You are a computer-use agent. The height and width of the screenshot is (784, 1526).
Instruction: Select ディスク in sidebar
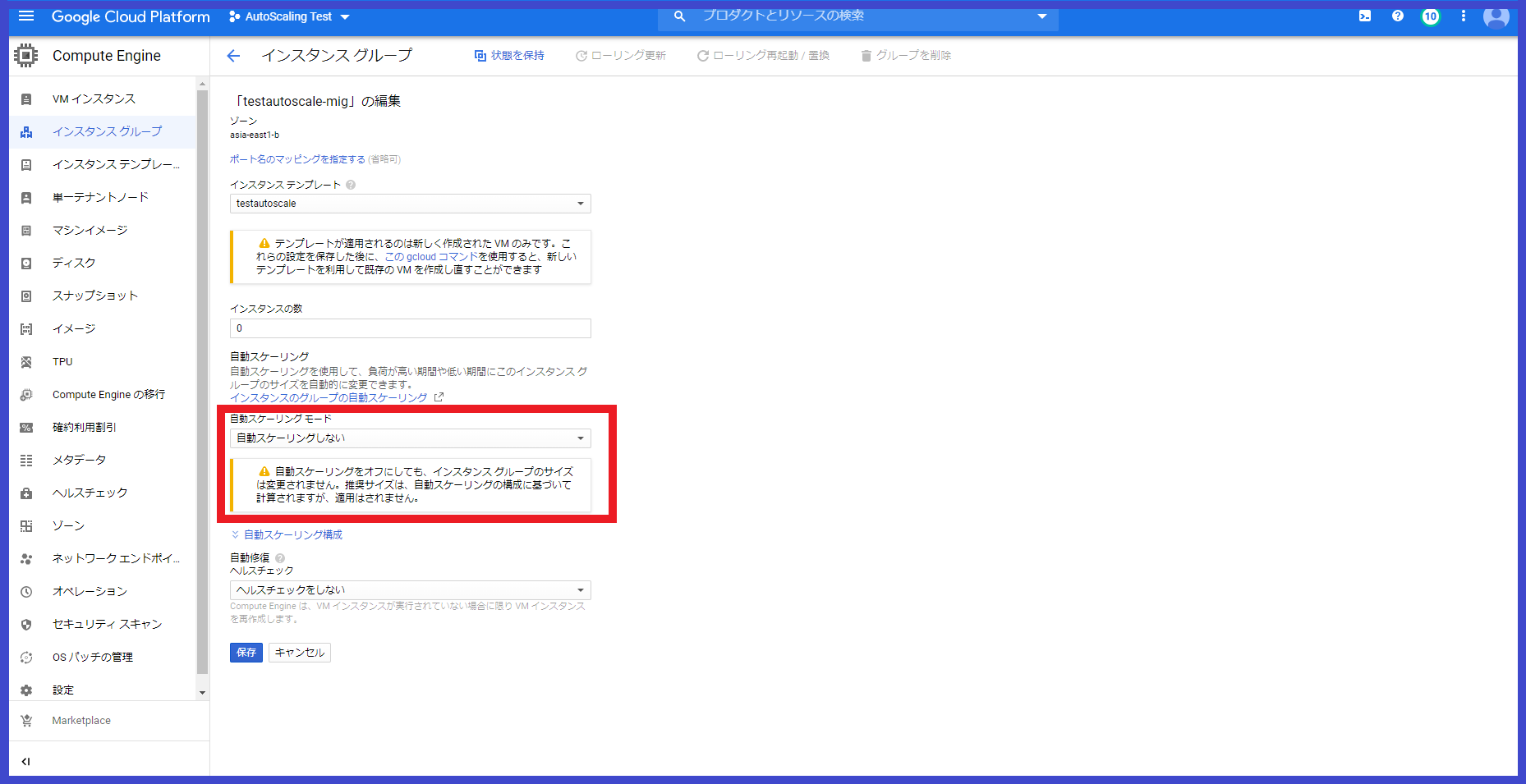tap(74, 264)
